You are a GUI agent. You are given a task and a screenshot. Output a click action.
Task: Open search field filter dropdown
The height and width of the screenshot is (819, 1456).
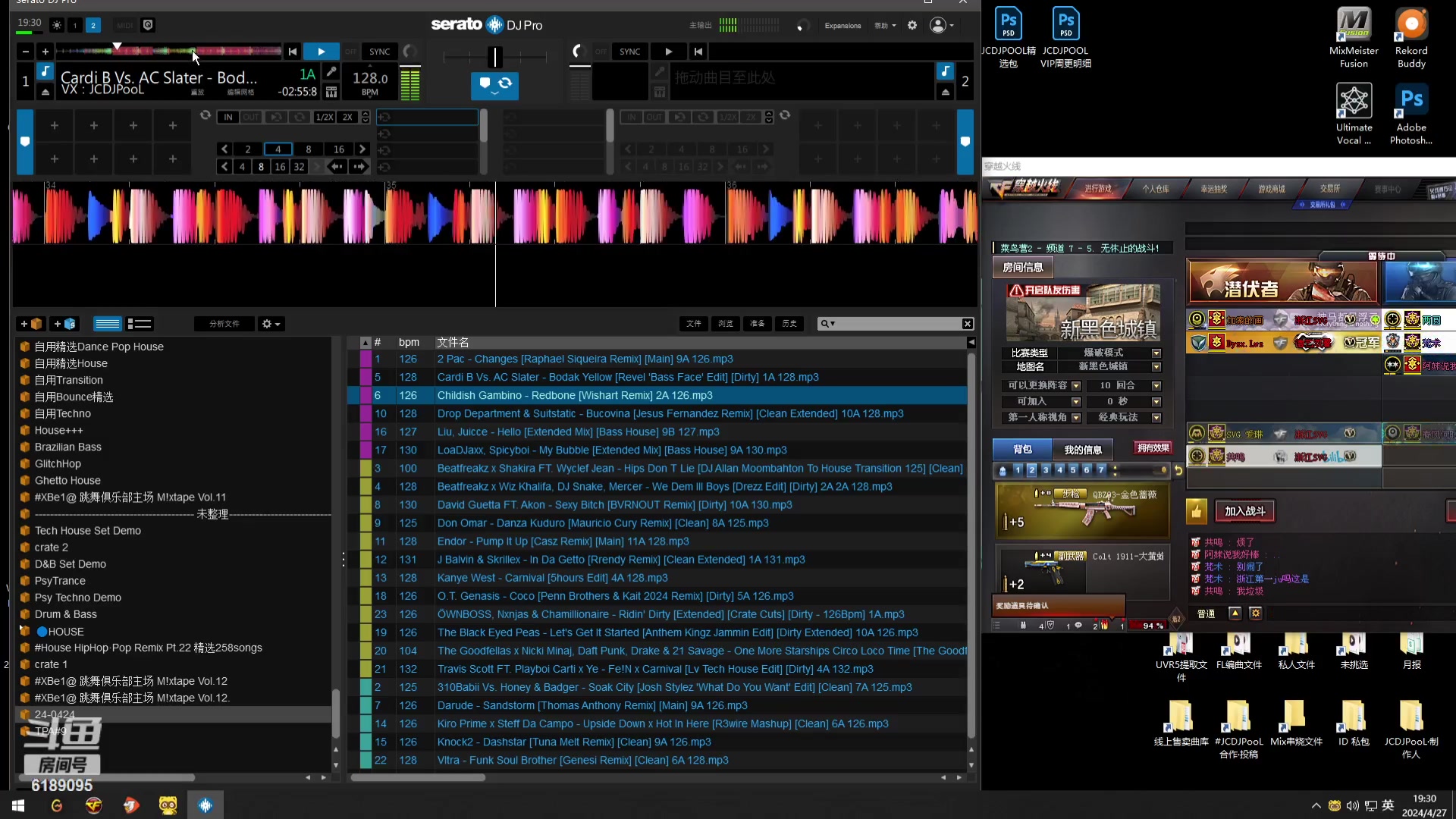point(828,324)
